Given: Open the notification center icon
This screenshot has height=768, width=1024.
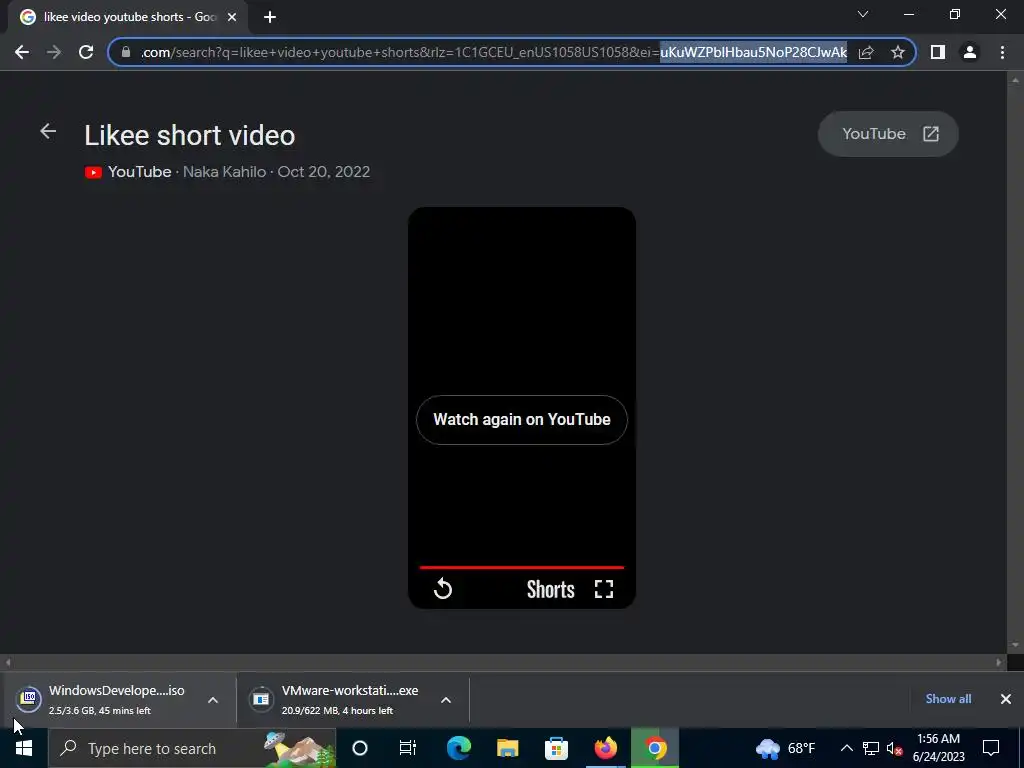Looking at the screenshot, I should point(991,748).
